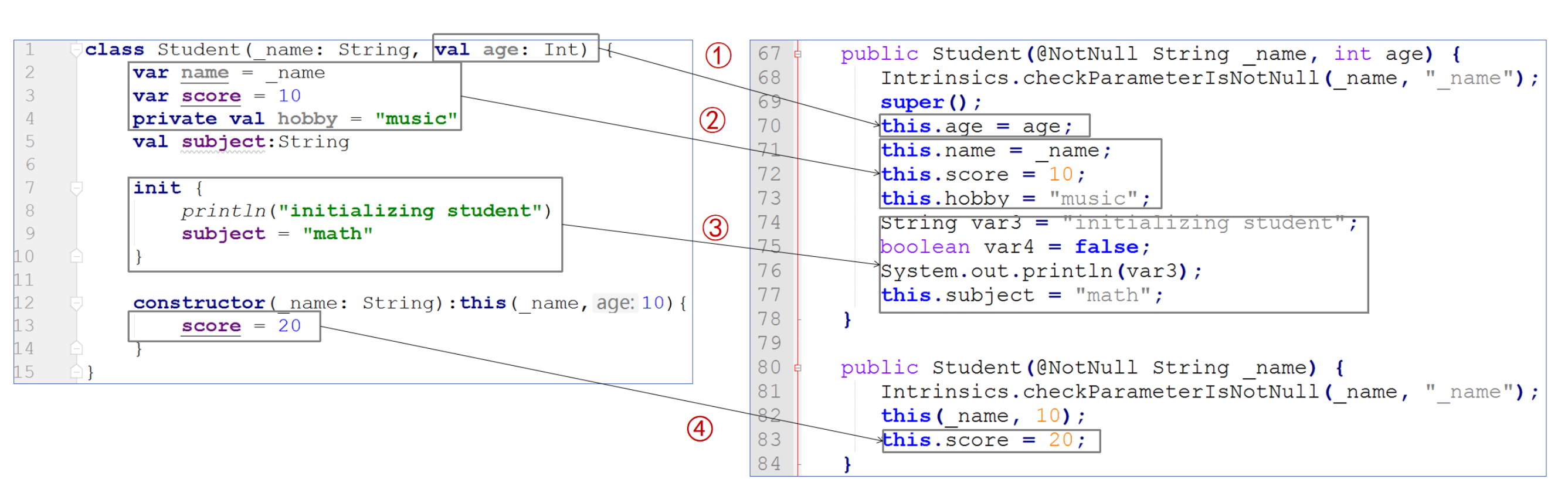The image size is (1568, 503).
Task: Click line number 68 in the Java gutter
Action: [x=769, y=79]
